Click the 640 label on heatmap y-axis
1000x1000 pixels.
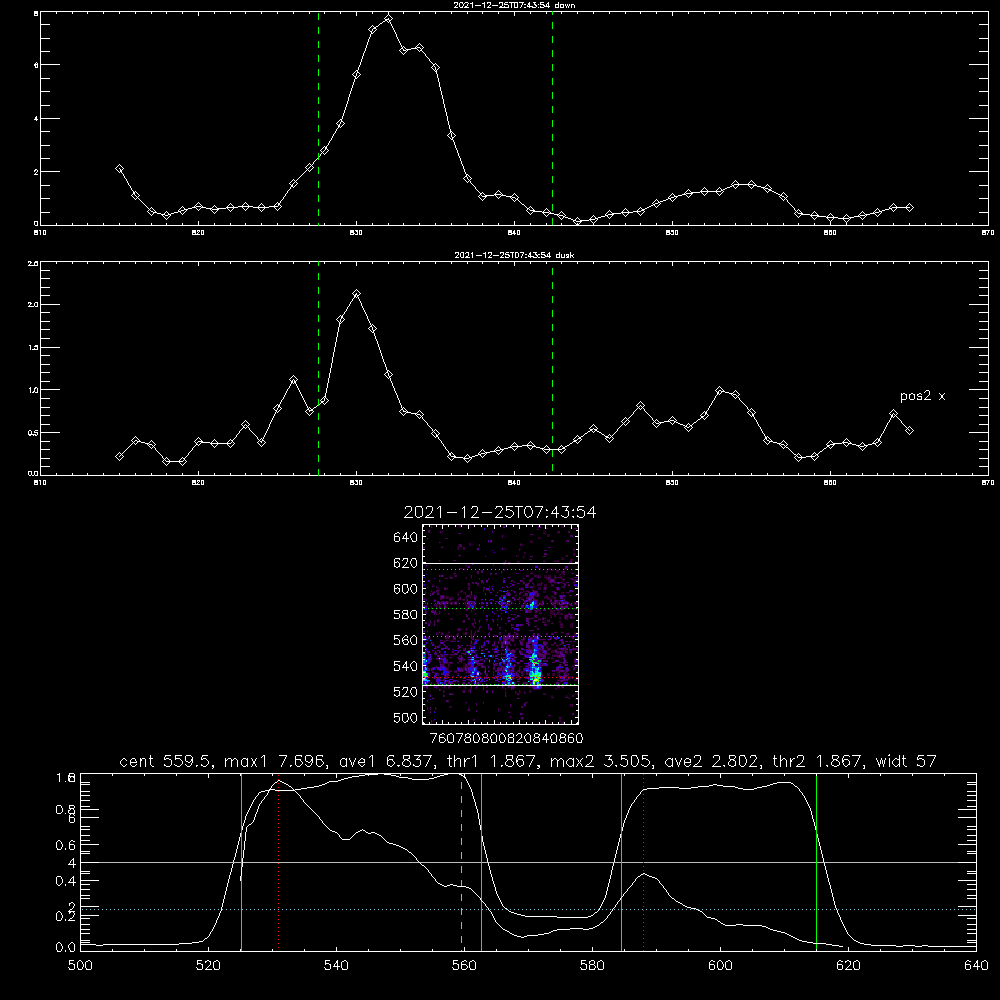[405, 537]
